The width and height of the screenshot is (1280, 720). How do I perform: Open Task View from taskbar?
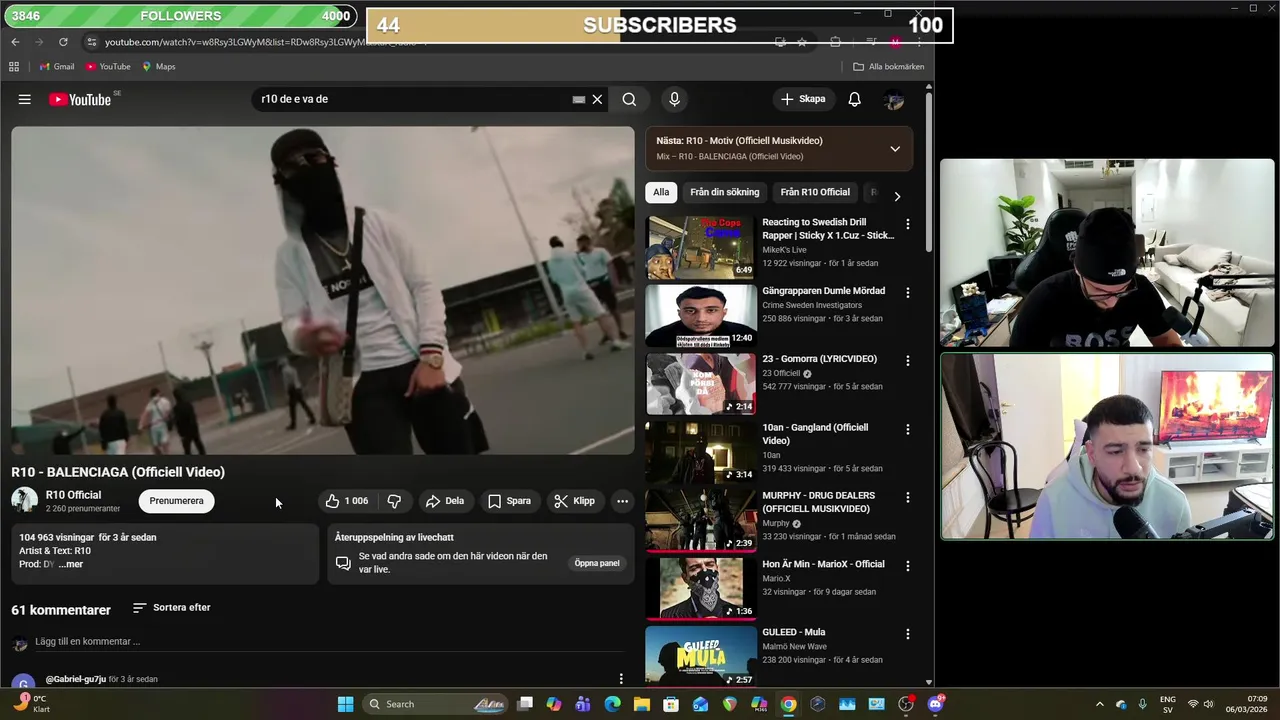click(x=526, y=704)
